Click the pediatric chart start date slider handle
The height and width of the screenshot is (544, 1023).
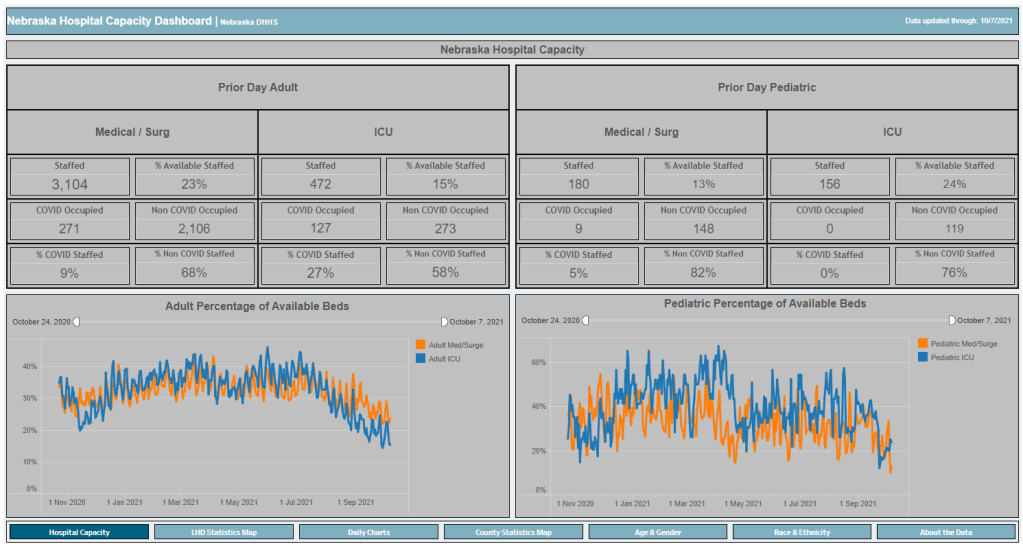point(586,320)
